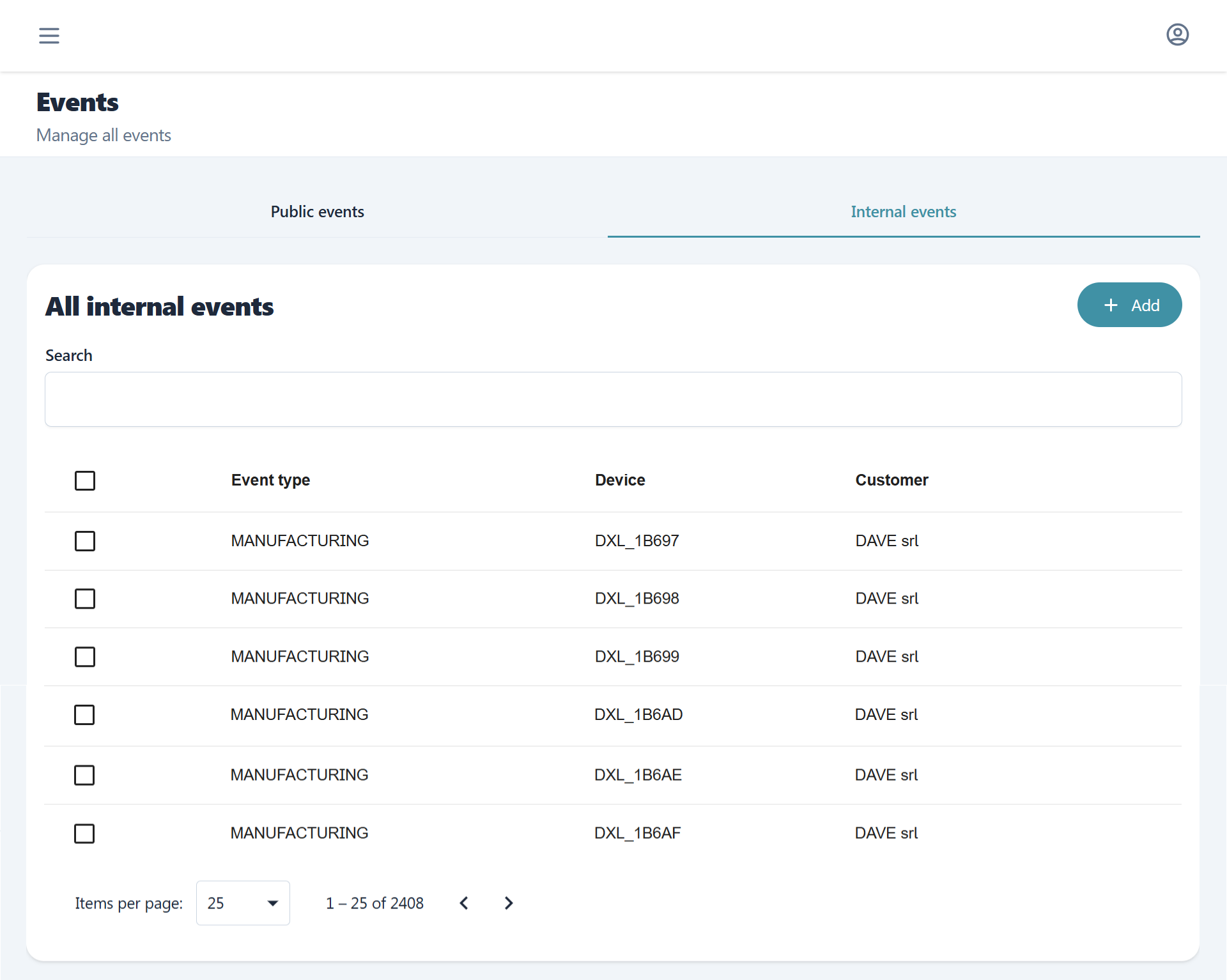
Task: Toggle the select-all header checkbox
Action: tap(85, 480)
